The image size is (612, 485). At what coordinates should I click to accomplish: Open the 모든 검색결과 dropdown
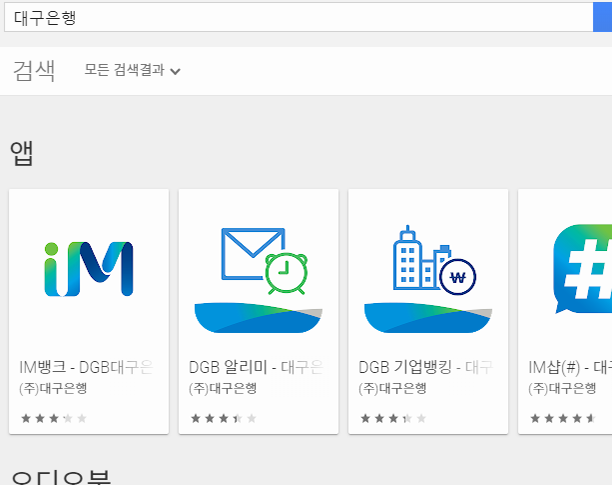(132, 70)
